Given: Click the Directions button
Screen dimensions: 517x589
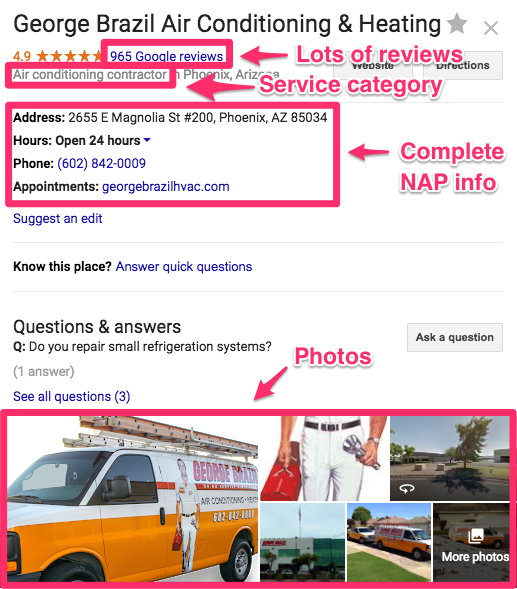Looking at the screenshot, I should [x=463, y=65].
